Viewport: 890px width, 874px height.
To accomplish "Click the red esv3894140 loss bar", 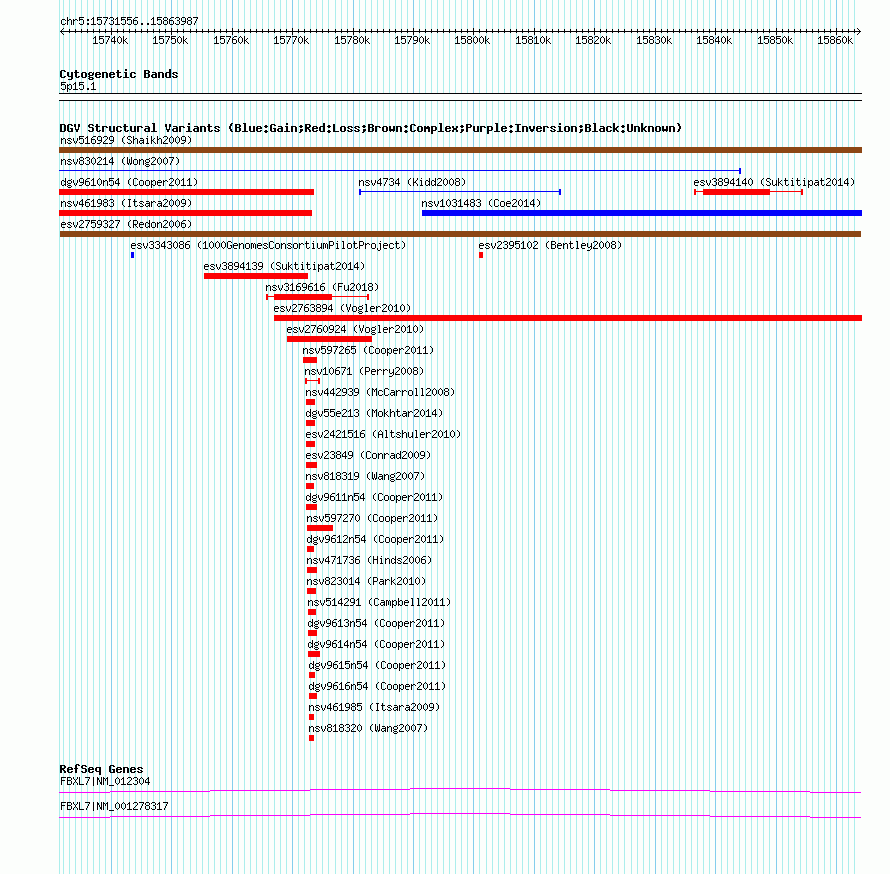I will click(736, 192).
